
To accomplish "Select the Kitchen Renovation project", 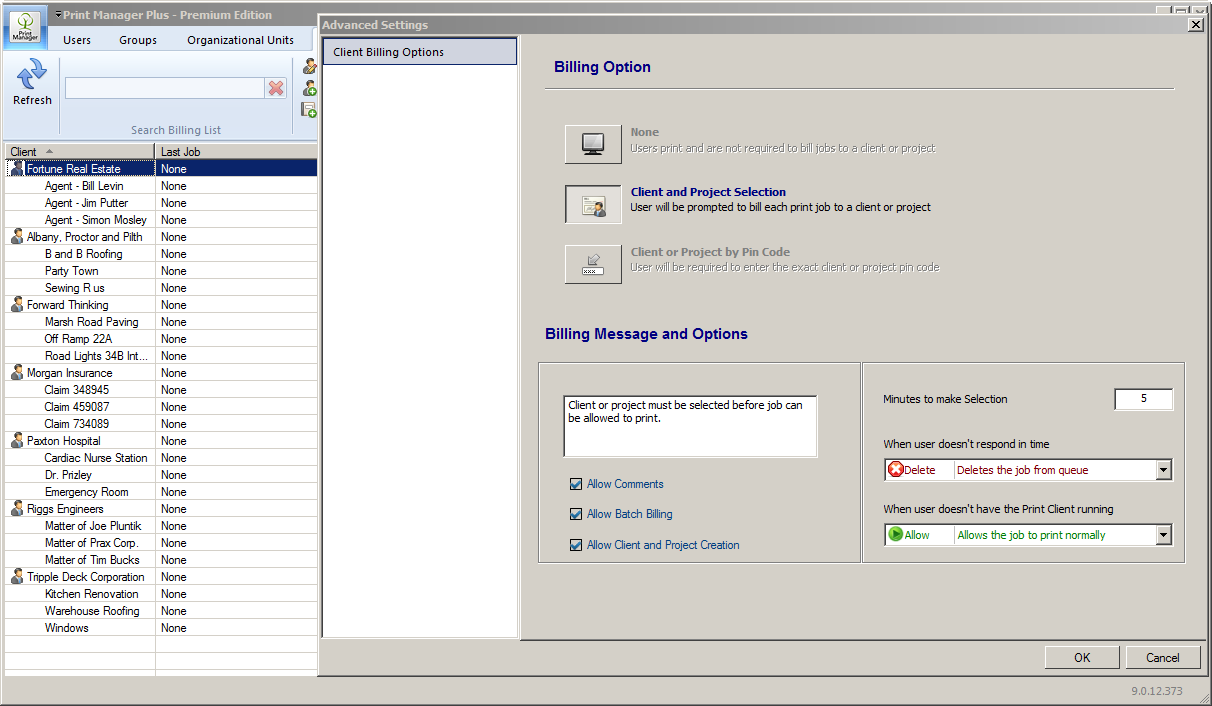I will (x=161, y=594).
